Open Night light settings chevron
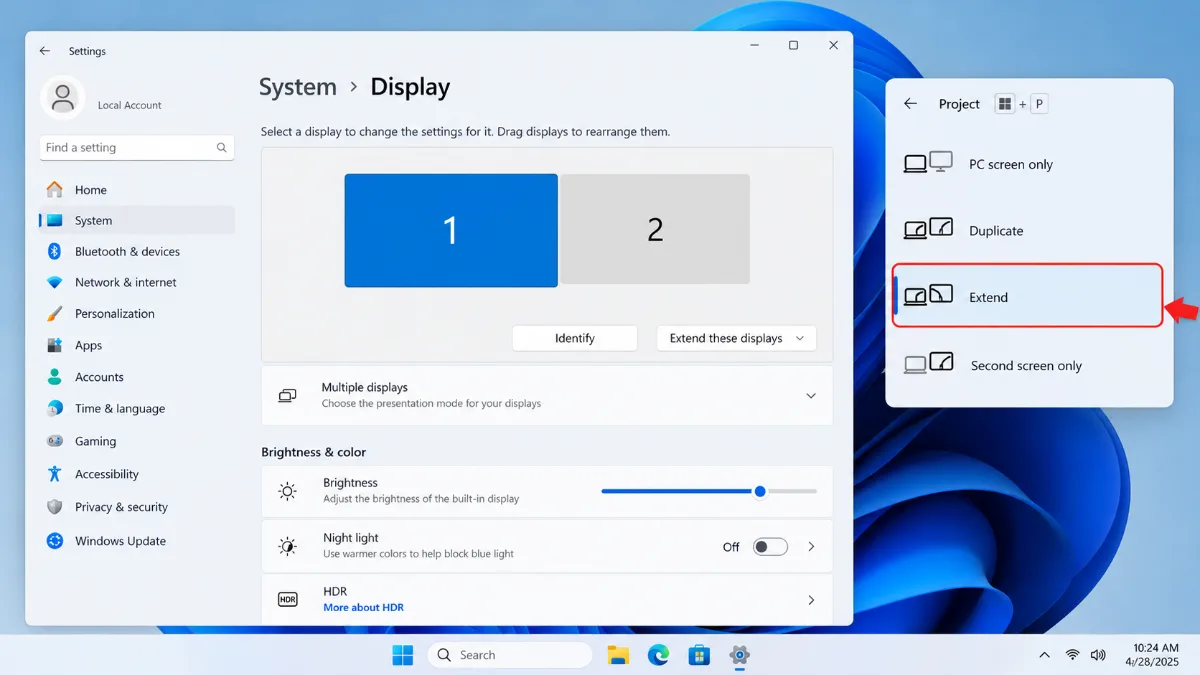The width and height of the screenshot is (1200, 675). click(811, 547)
